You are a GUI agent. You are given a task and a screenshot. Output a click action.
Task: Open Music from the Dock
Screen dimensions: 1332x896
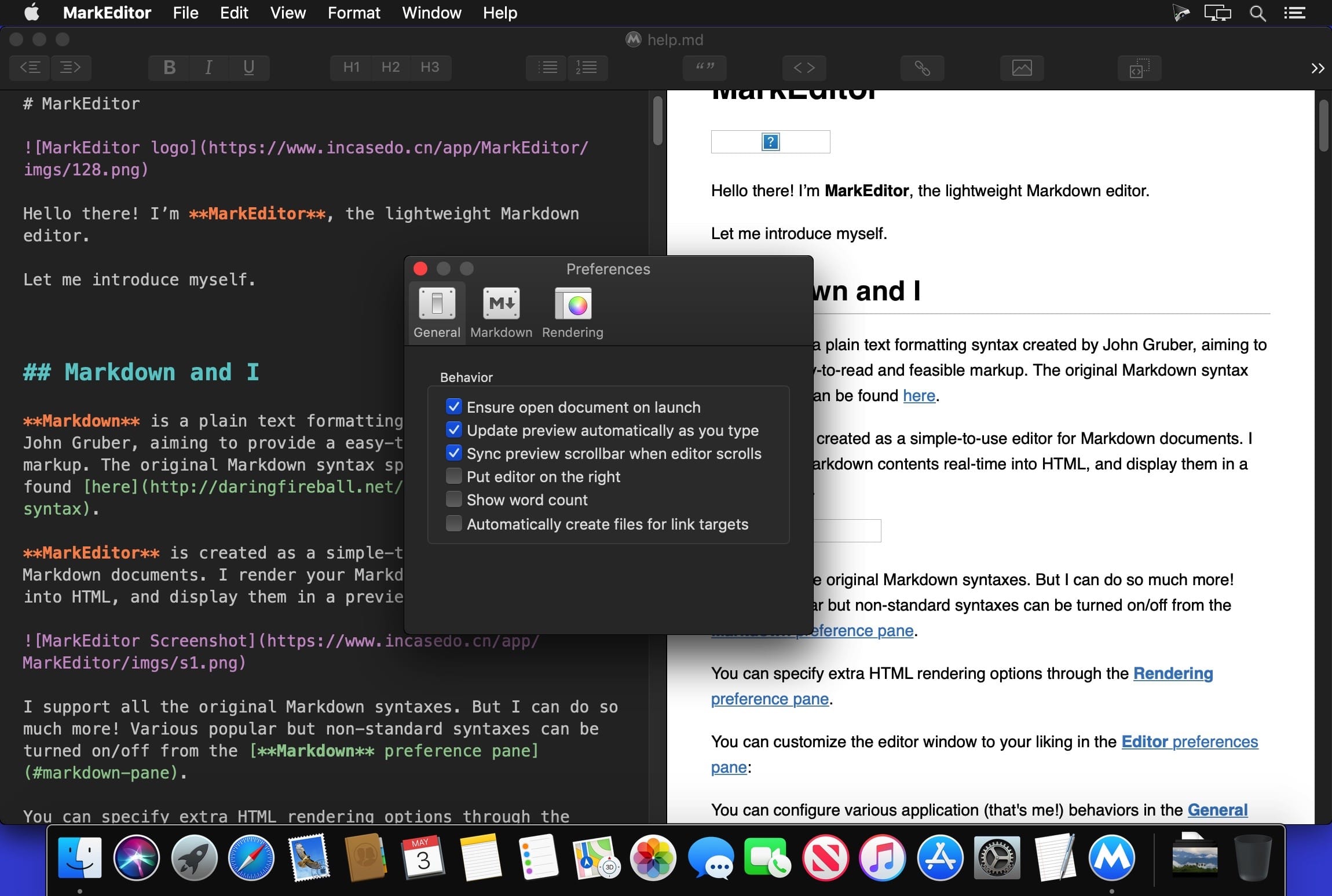883,858
